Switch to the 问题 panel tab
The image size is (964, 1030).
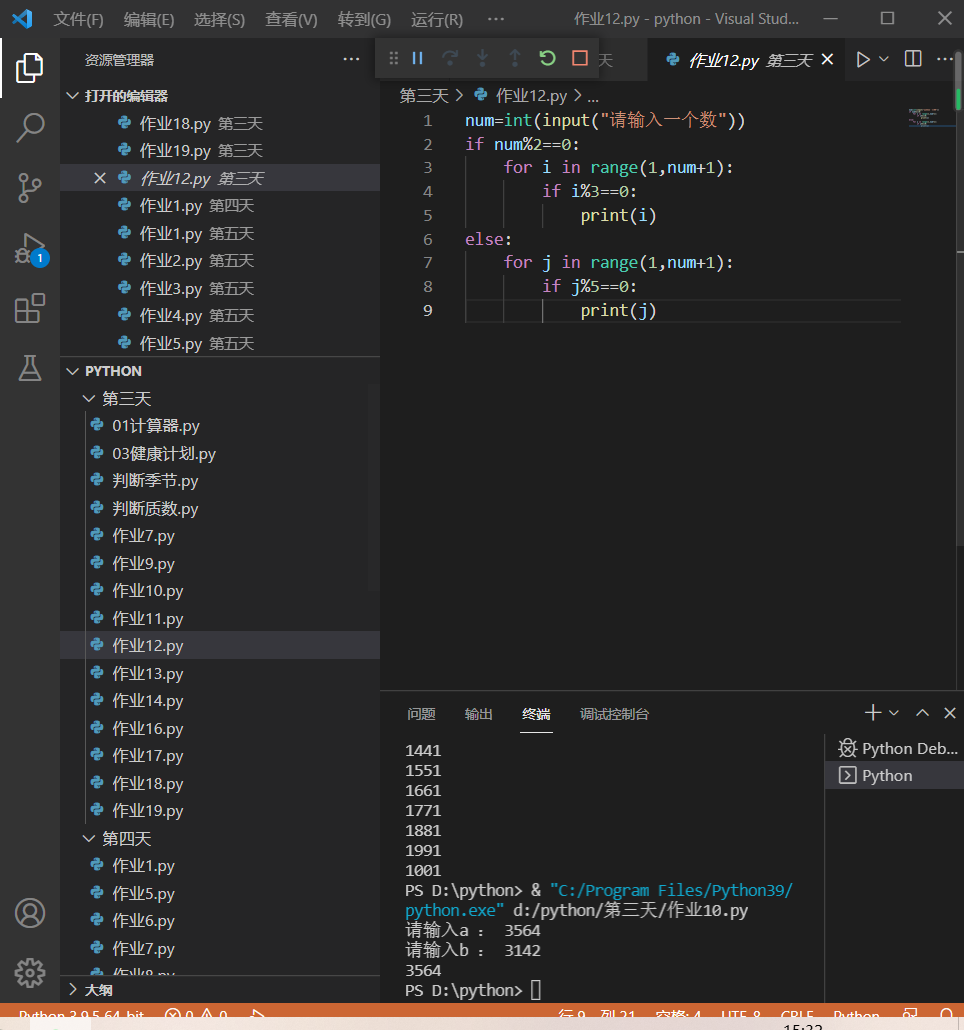(x=421, y=714)
